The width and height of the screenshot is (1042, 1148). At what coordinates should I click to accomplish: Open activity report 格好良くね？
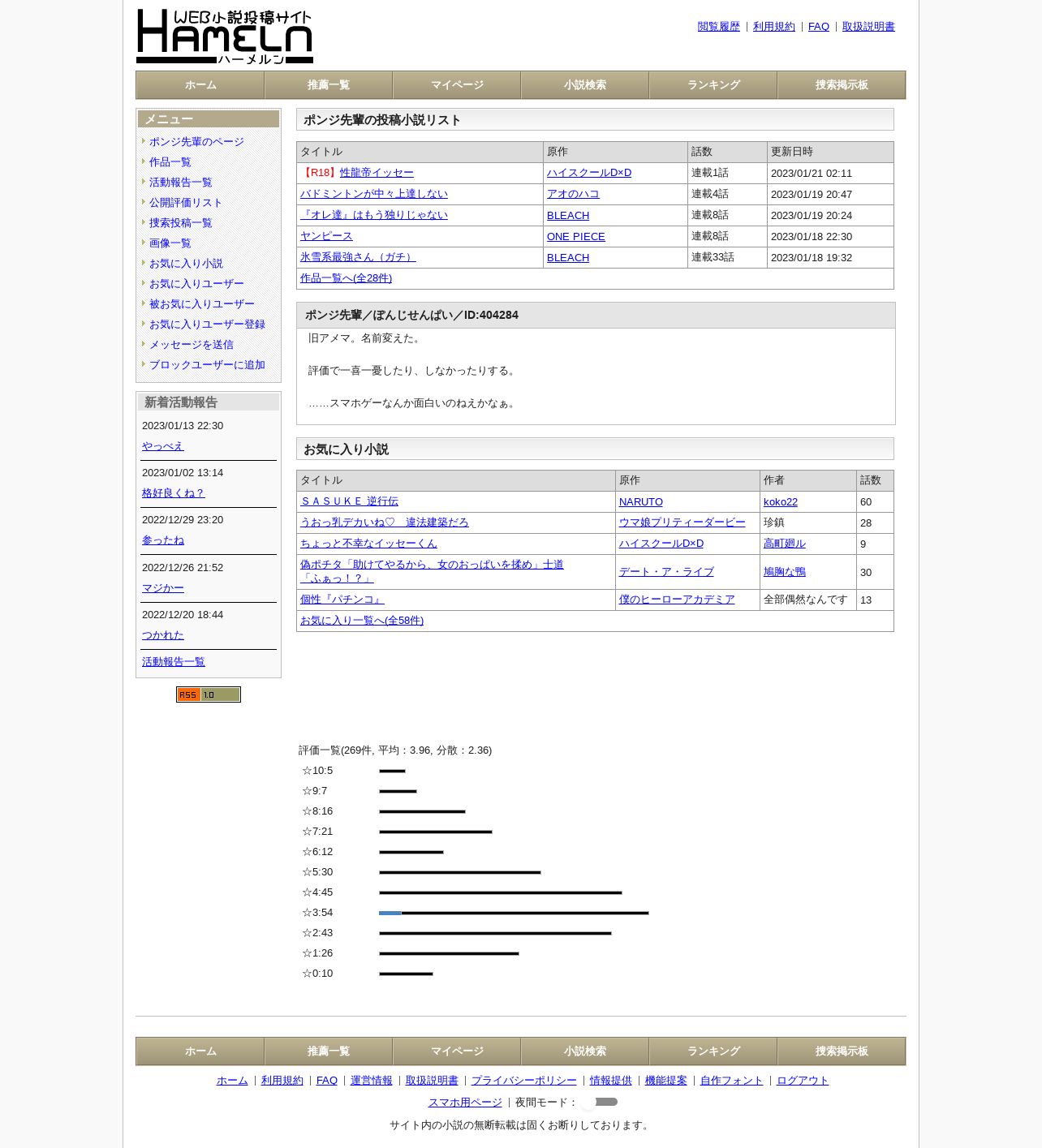pos(174,493)
